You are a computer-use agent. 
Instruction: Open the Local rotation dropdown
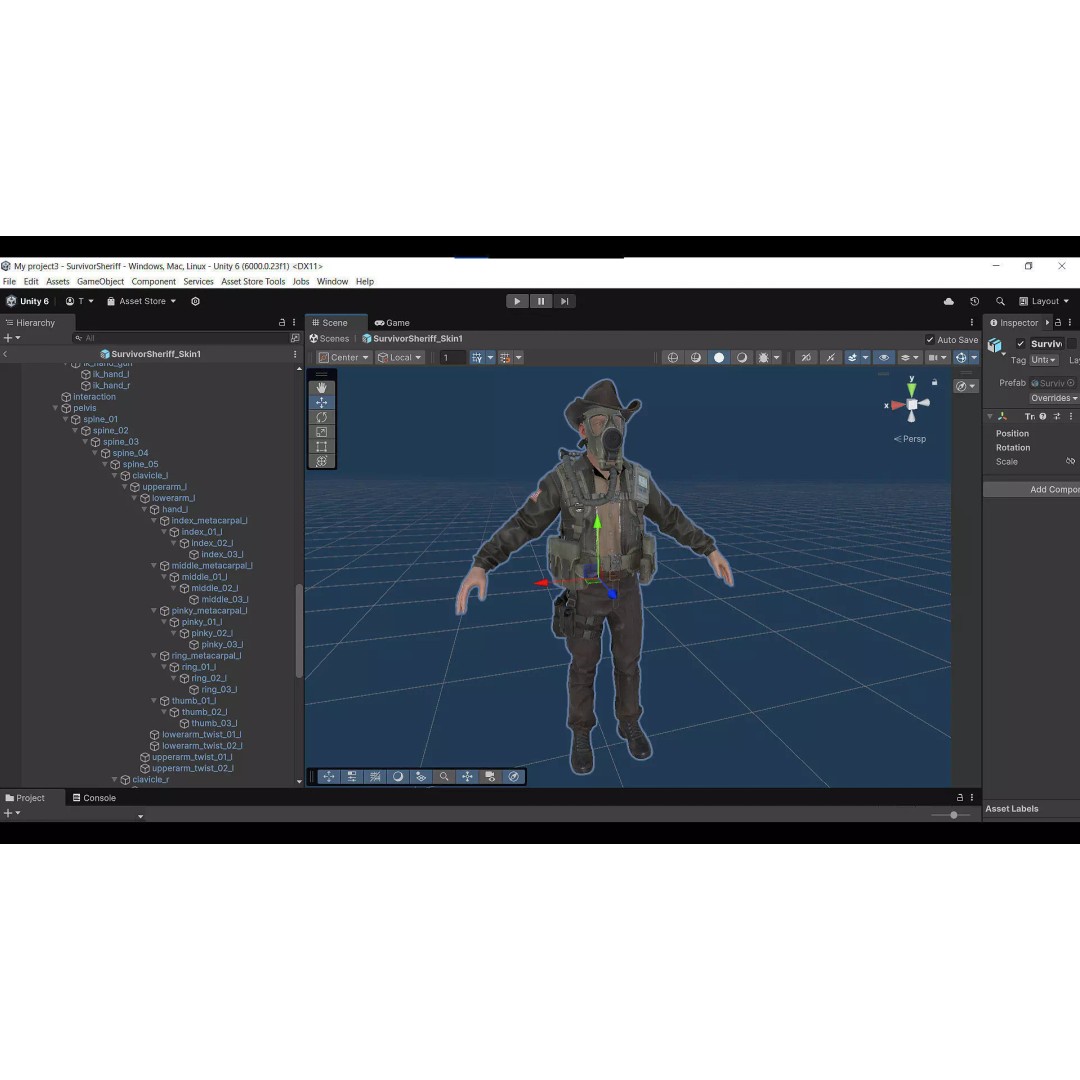pos(399,357)
